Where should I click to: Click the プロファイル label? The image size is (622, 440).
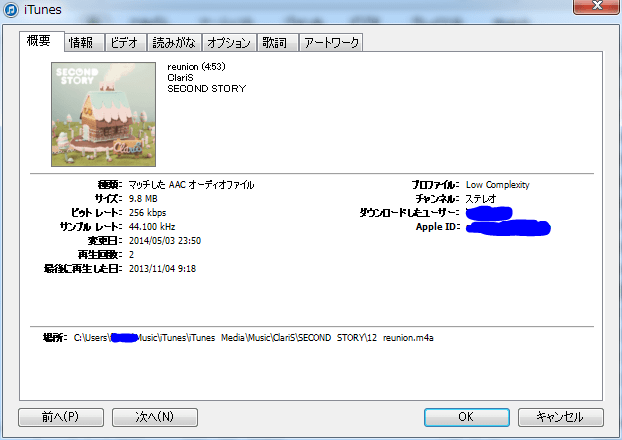(x=436, y=185)
